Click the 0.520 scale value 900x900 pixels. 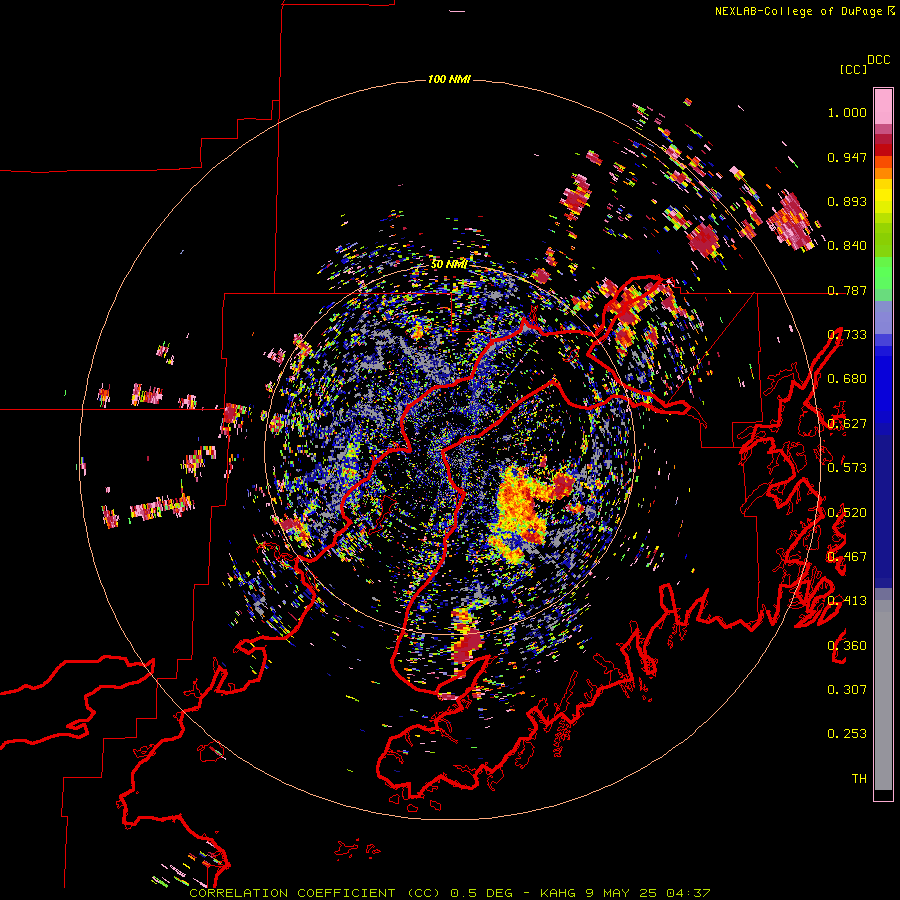(x=847, y=513)
